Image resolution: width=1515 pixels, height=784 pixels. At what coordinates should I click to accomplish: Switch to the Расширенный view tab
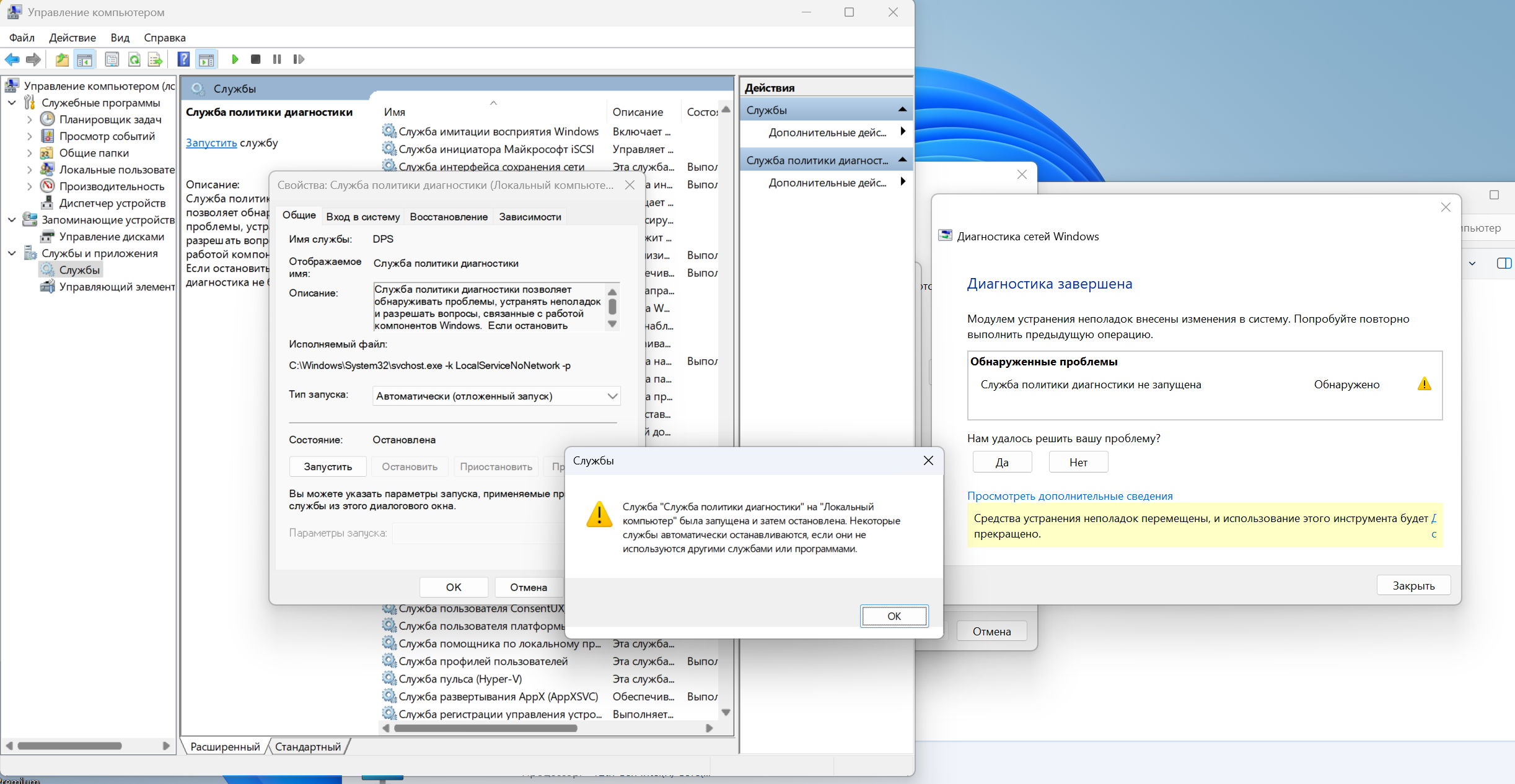coord(225,747)
